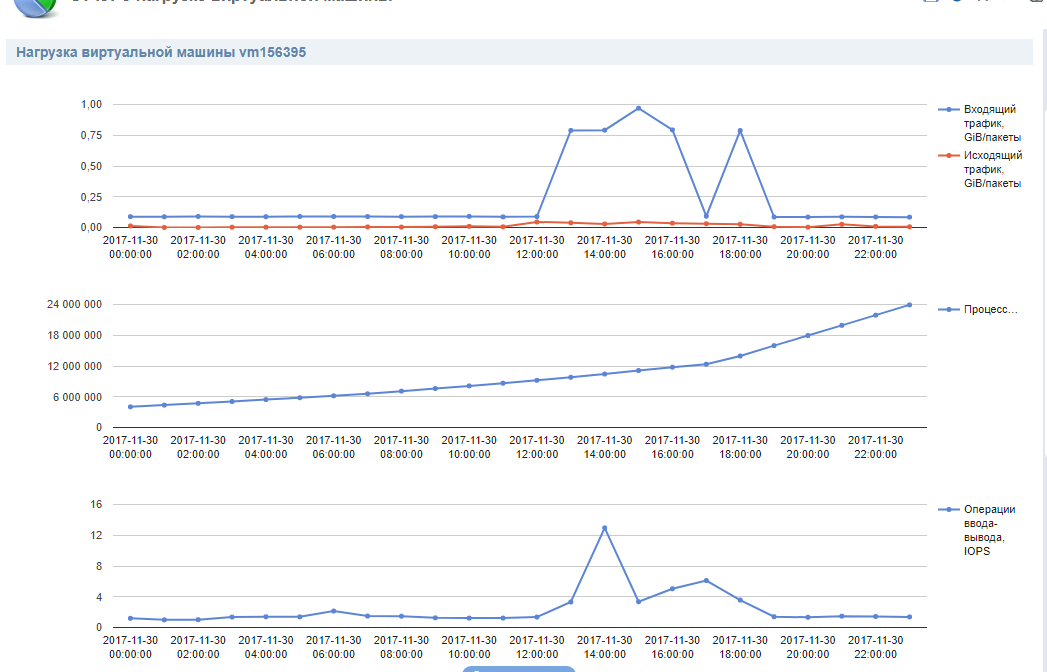This screenshot has height=672, width=1047.
Task: Click the red line marker beside Исходящий трафик legend
Action: (948, 156)
